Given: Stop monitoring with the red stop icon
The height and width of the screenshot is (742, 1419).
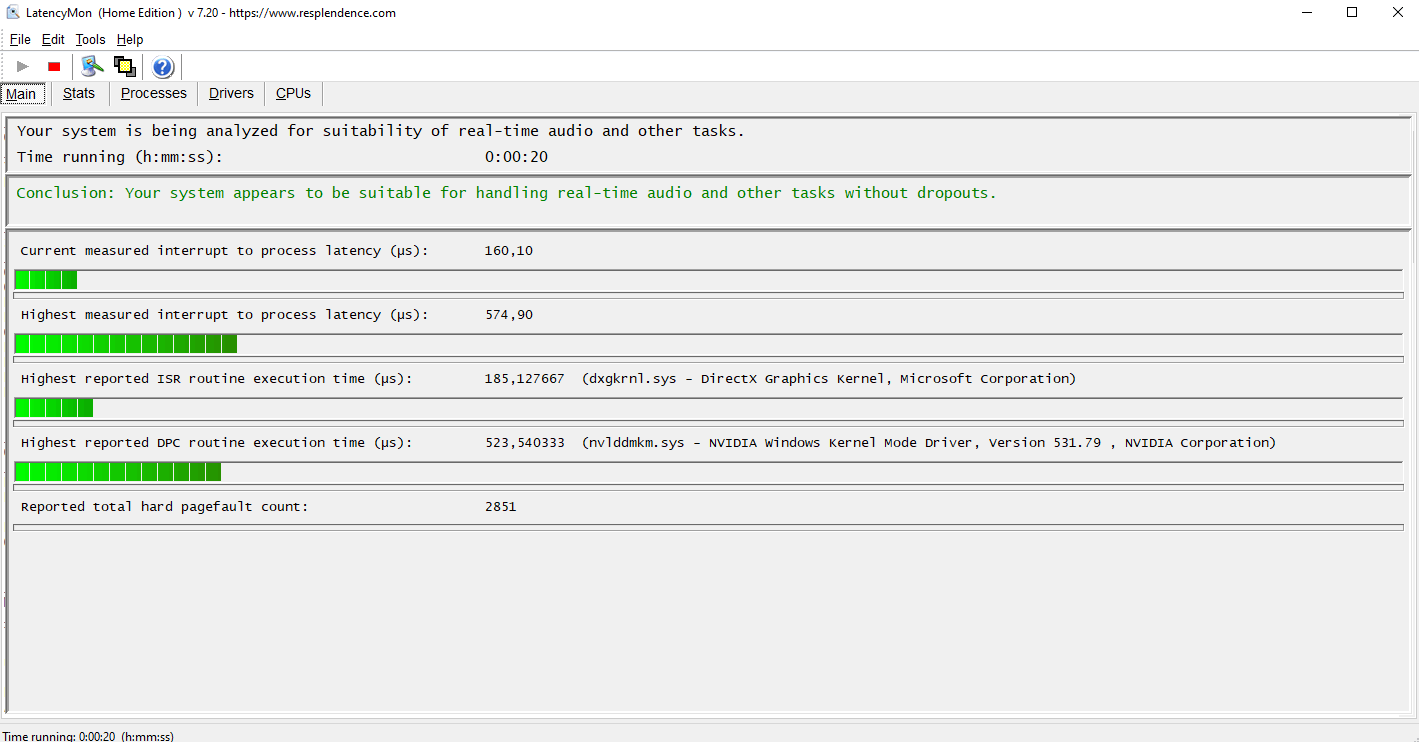Looking at the screenshot, I should coord(54,67).
